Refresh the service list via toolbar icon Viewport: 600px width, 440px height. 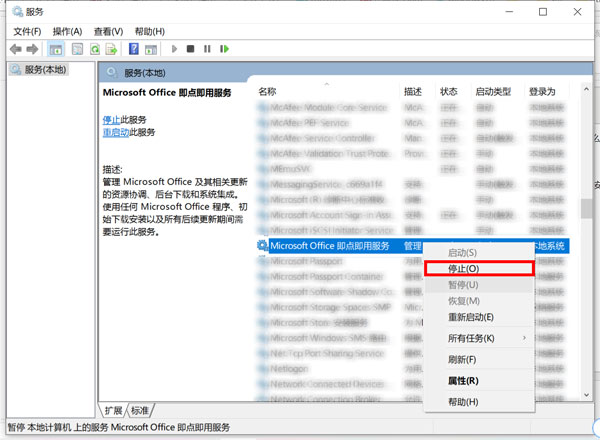coord(95,49)
